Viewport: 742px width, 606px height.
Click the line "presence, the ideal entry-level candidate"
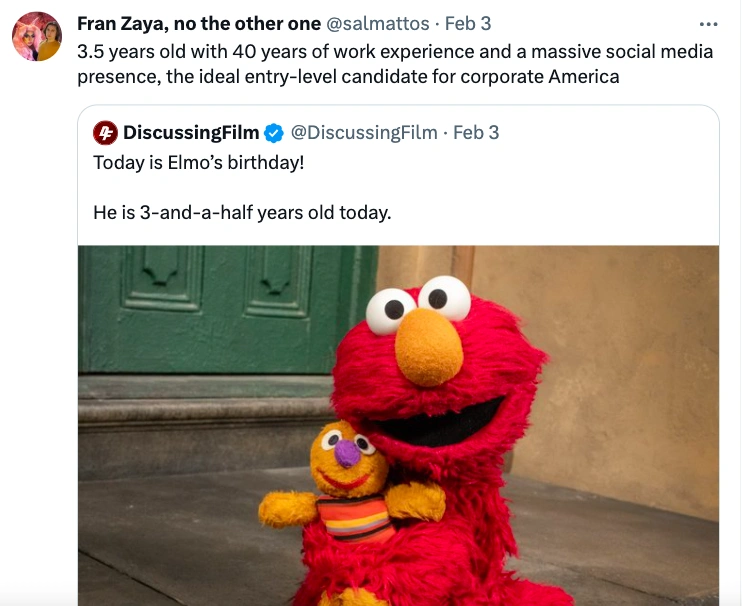(348, 76)
